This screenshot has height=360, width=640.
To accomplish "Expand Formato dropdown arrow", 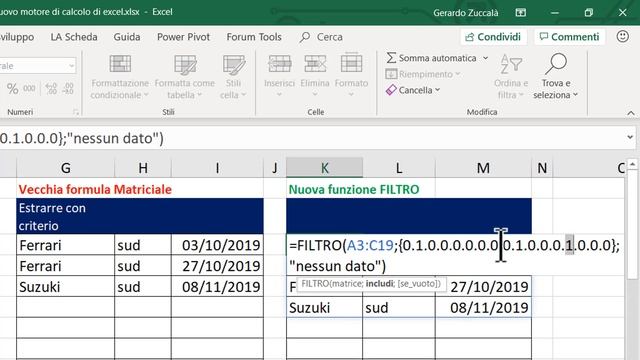I will tap(351, 95).
